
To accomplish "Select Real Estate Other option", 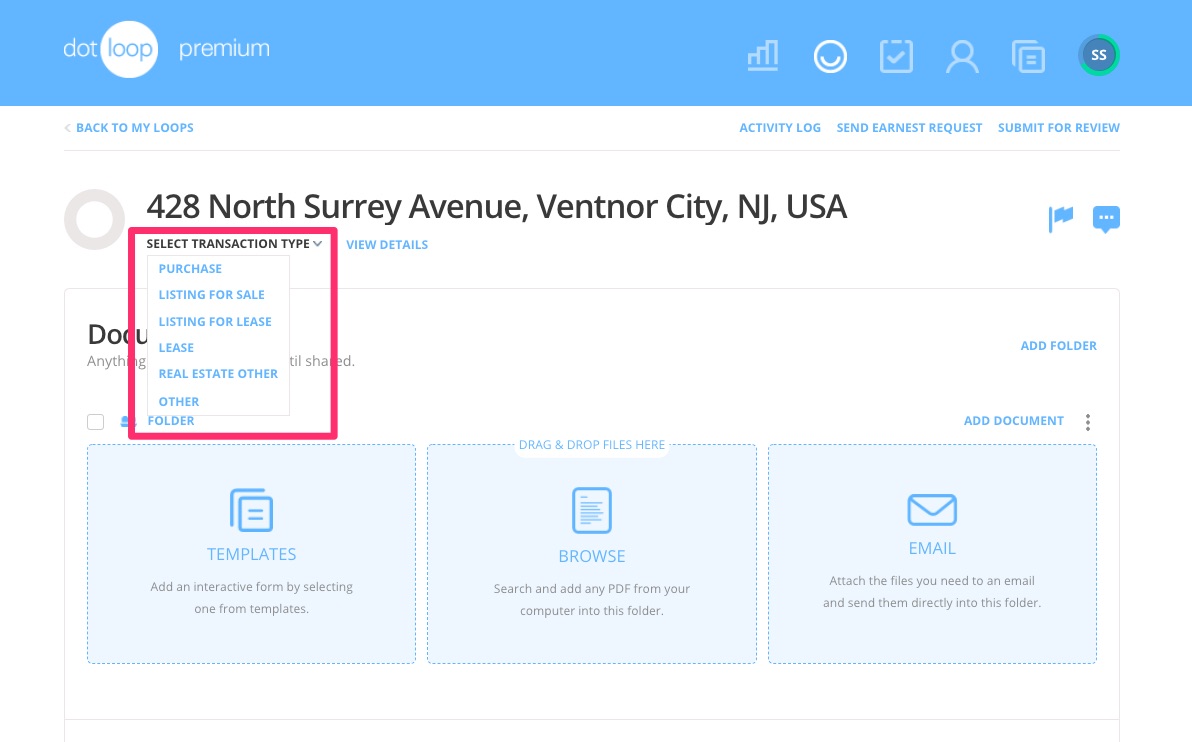I will coord(218,374).
